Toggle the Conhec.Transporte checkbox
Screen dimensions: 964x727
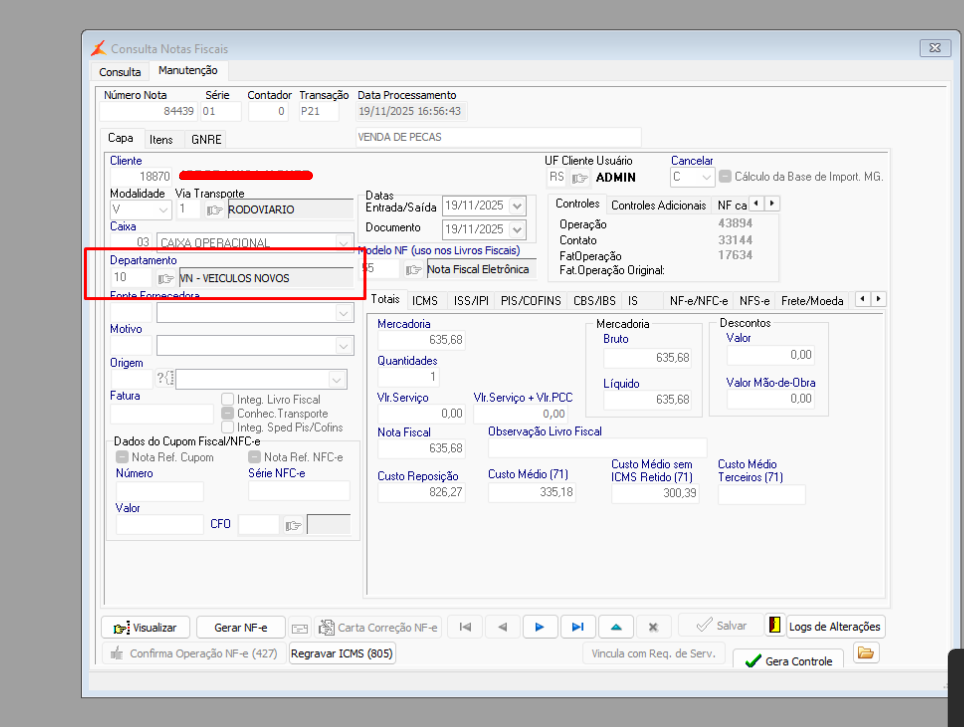click(x=227, y=413)
